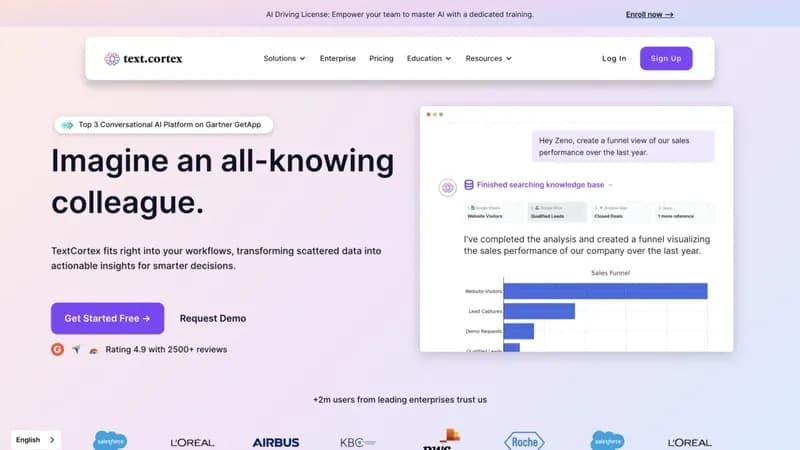Click the Website Visitors bar in Sales Funnel
The height and width of the screenshot is (450, 800).
click(605, 291)
